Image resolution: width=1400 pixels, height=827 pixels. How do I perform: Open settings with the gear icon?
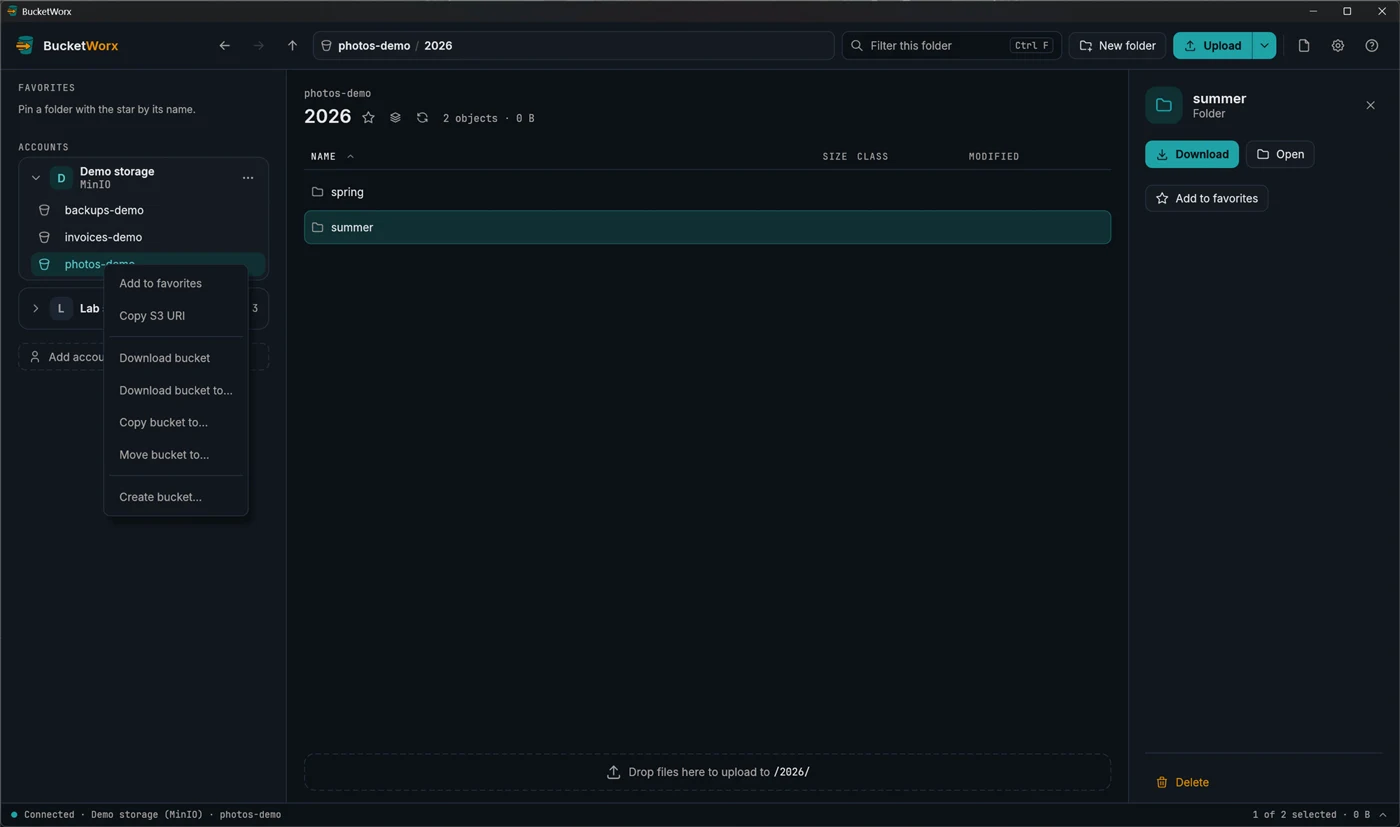[1338, 46]
